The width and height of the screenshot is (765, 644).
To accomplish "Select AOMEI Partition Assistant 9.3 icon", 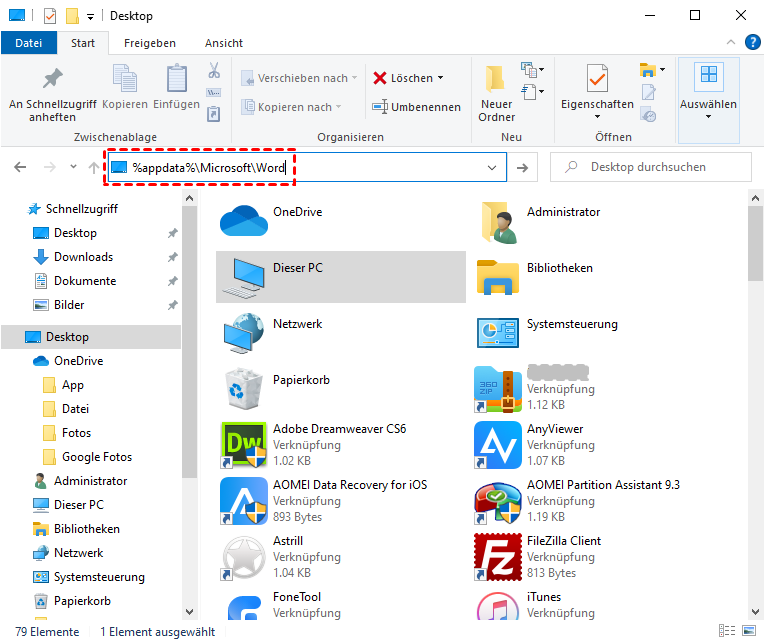I will [x=498, y=502].
